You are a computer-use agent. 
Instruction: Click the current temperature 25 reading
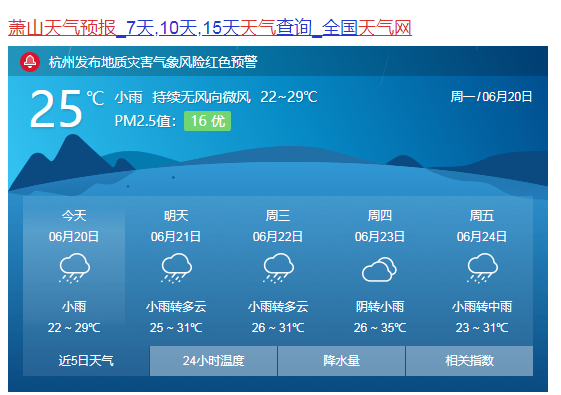(56, 109)
